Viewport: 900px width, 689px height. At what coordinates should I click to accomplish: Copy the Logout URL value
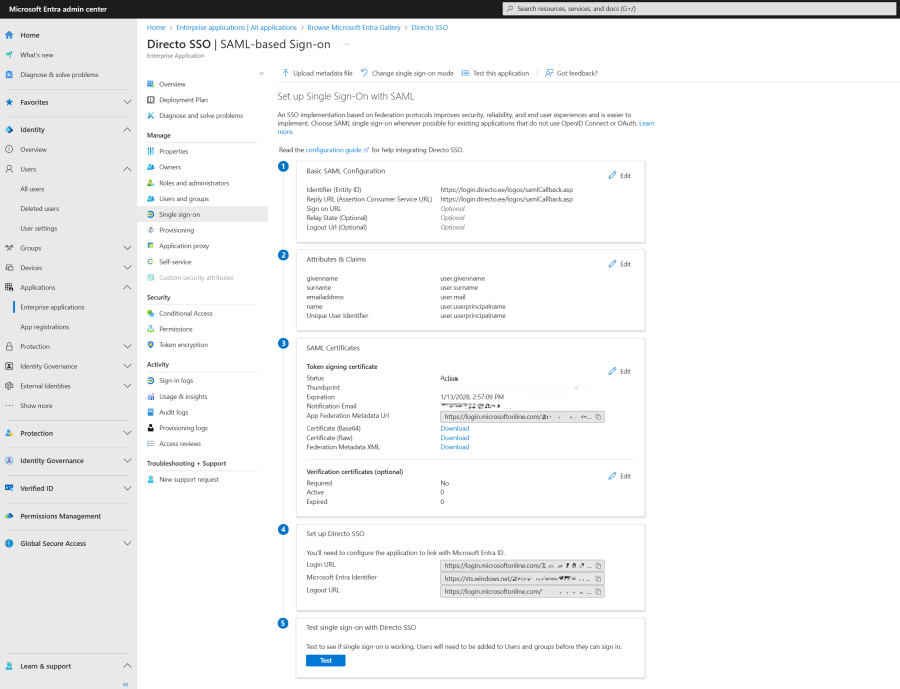tap(598, 591)
